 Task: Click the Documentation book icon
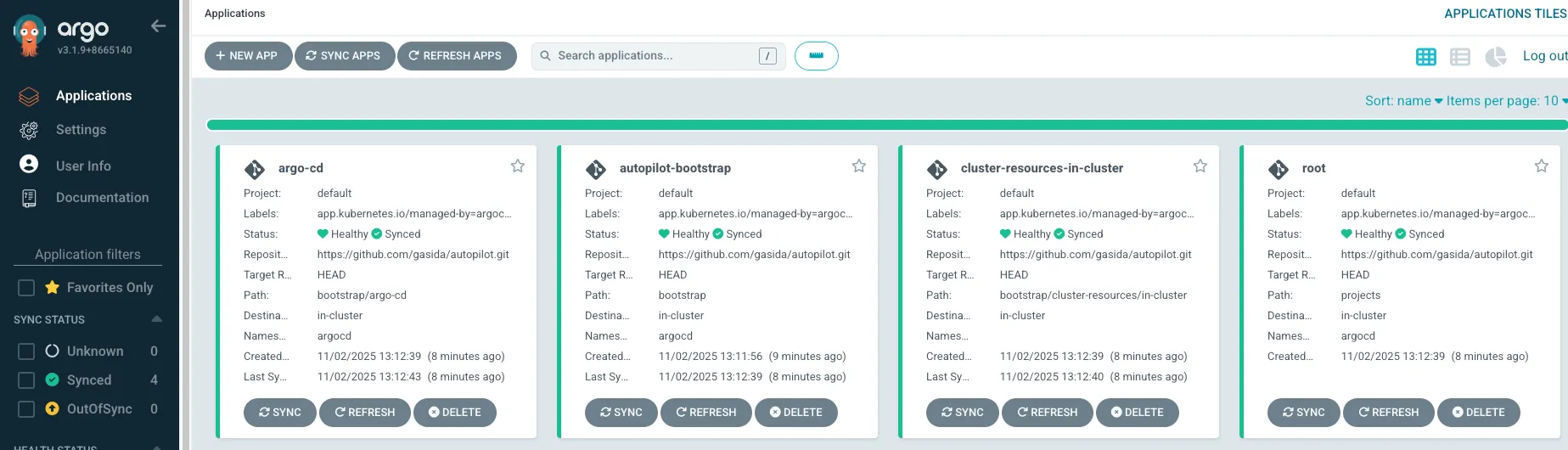[x=29, y=199]
